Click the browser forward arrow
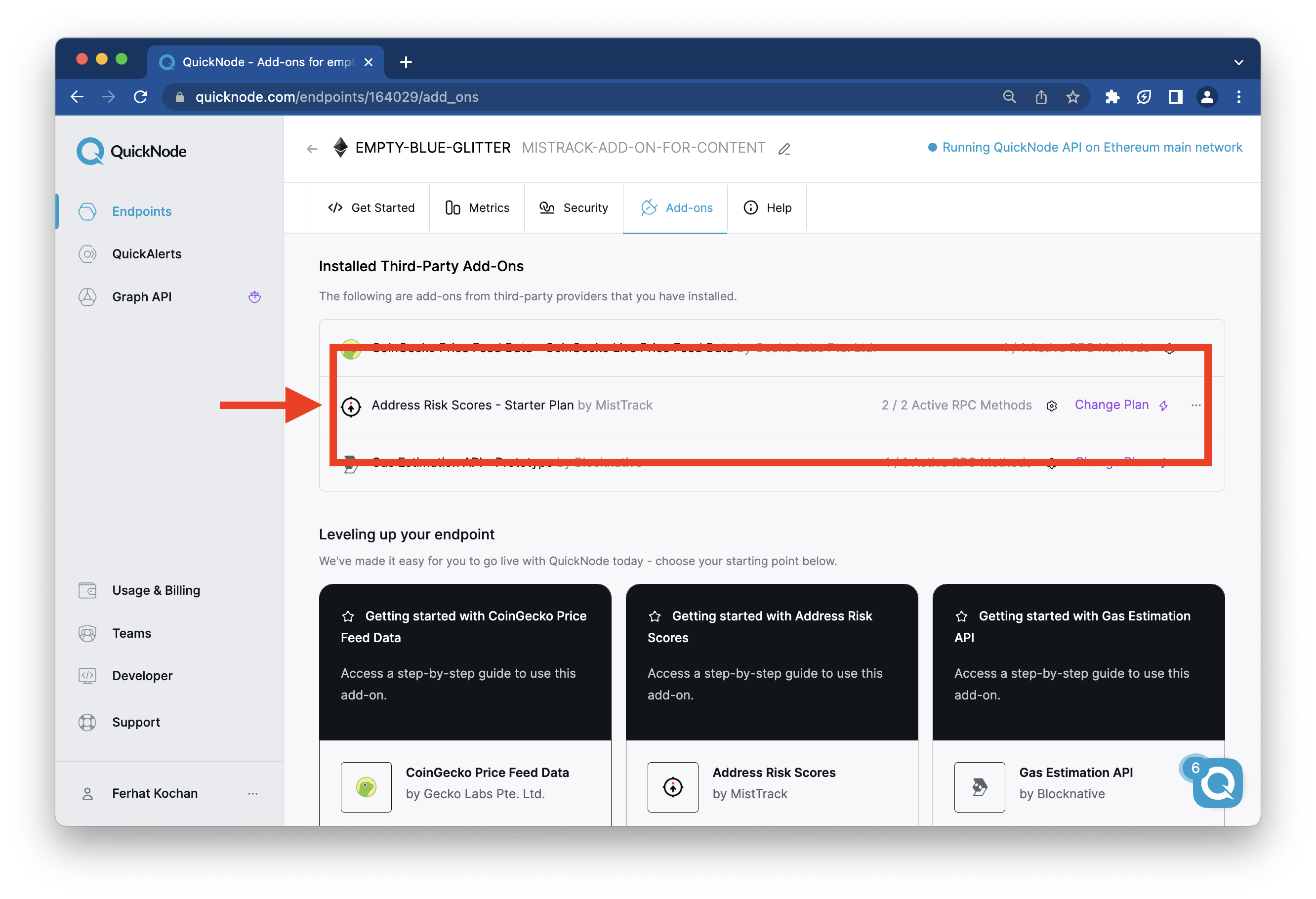Screen dimensions: 1316x899 [x=108, y=97]
